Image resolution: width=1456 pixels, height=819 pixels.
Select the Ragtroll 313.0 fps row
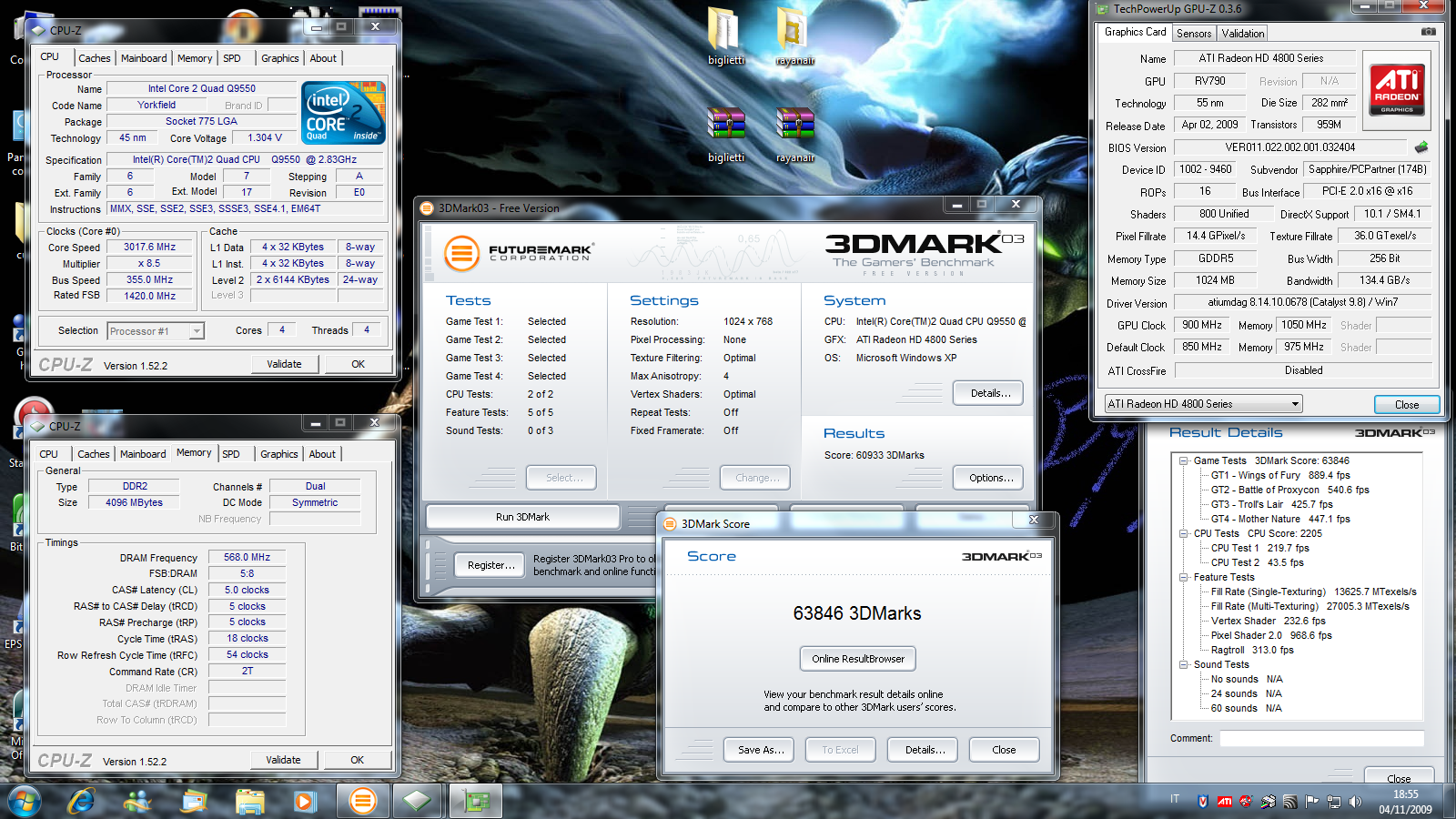(1252, 650)
